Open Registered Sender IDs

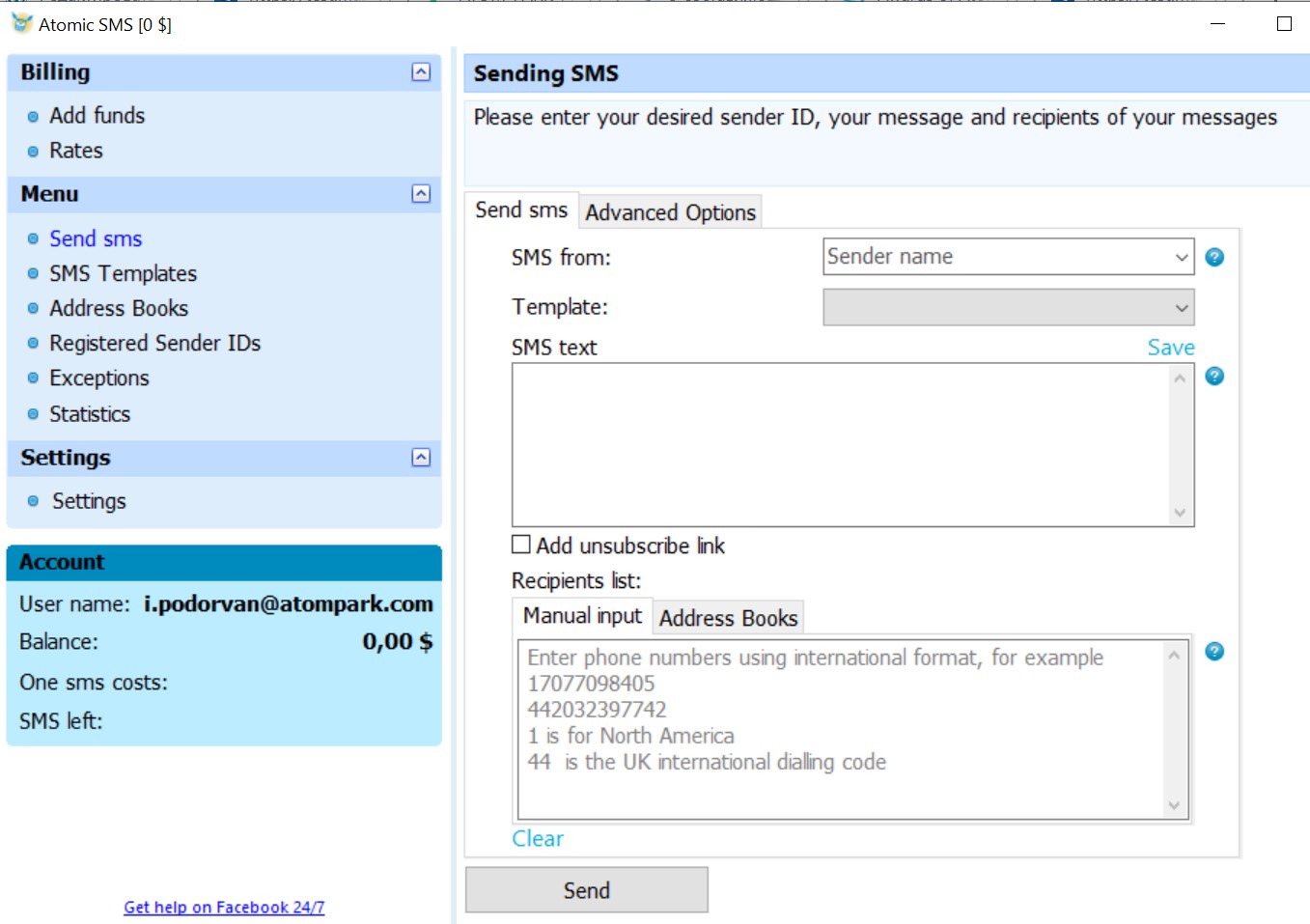click(x=154, y=343)
